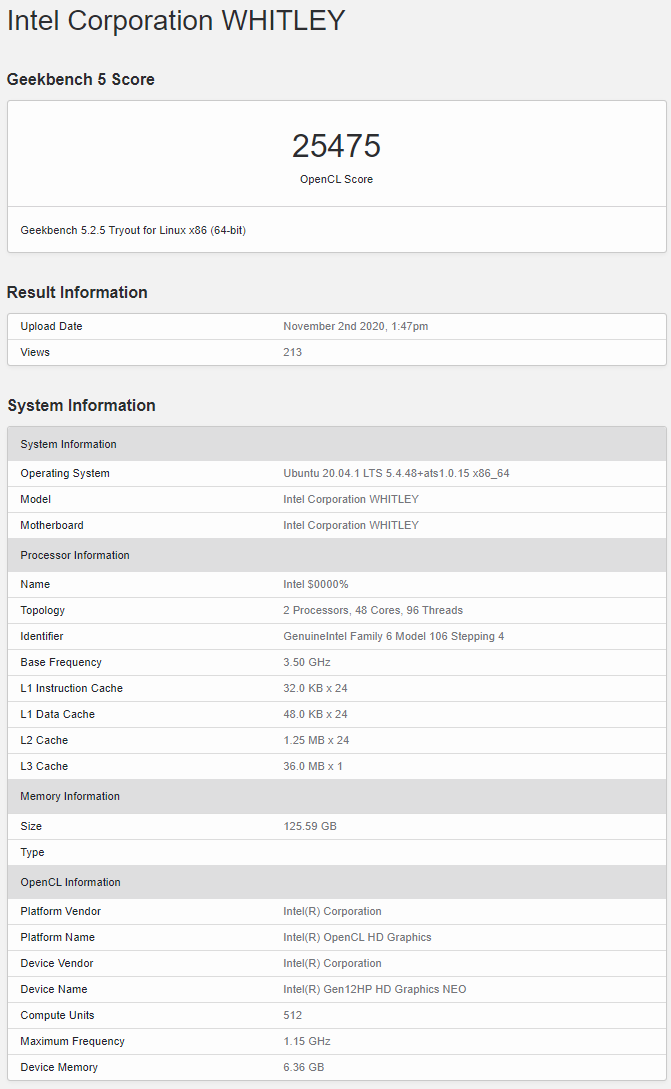Select the '36.0 MB x 1' value
This screenshot has width=671, height=1089.
(x=313, y=766)
